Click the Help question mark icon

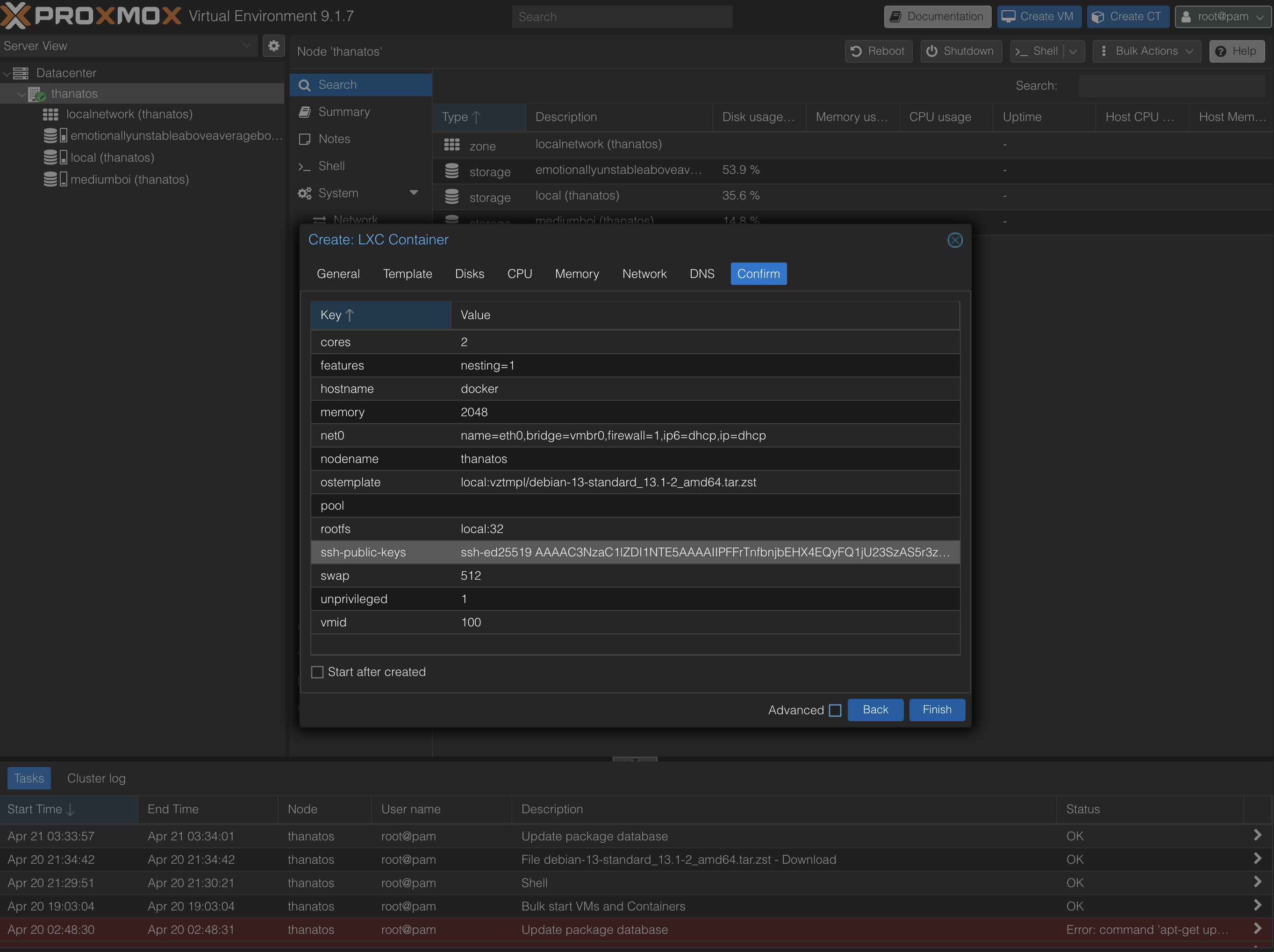tap(1220, 51)
